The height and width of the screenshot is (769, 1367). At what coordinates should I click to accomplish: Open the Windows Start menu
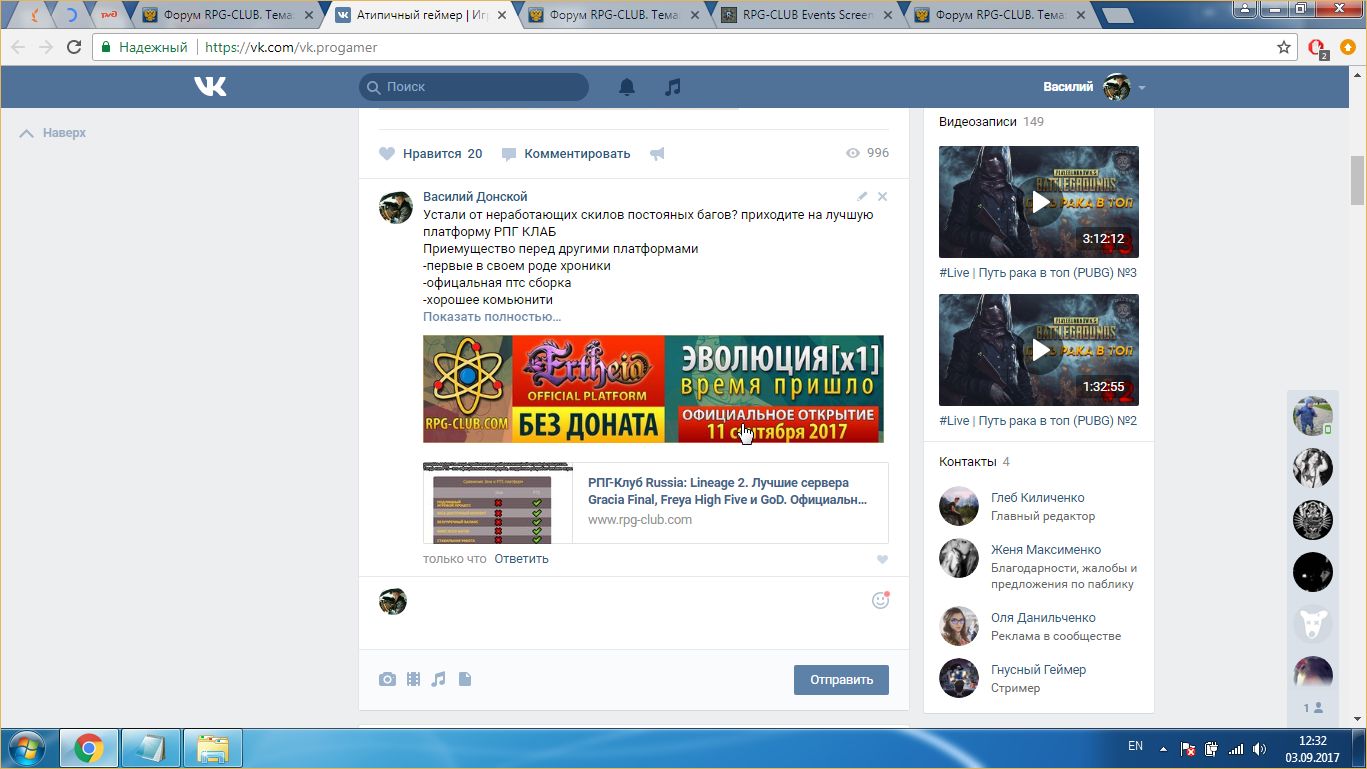[x=27, y=748]
